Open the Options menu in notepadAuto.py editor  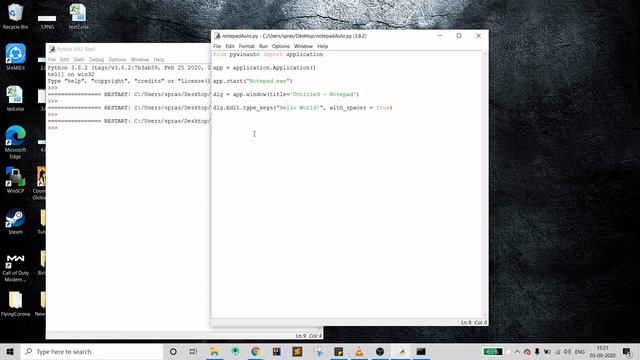tap(281, 46)
